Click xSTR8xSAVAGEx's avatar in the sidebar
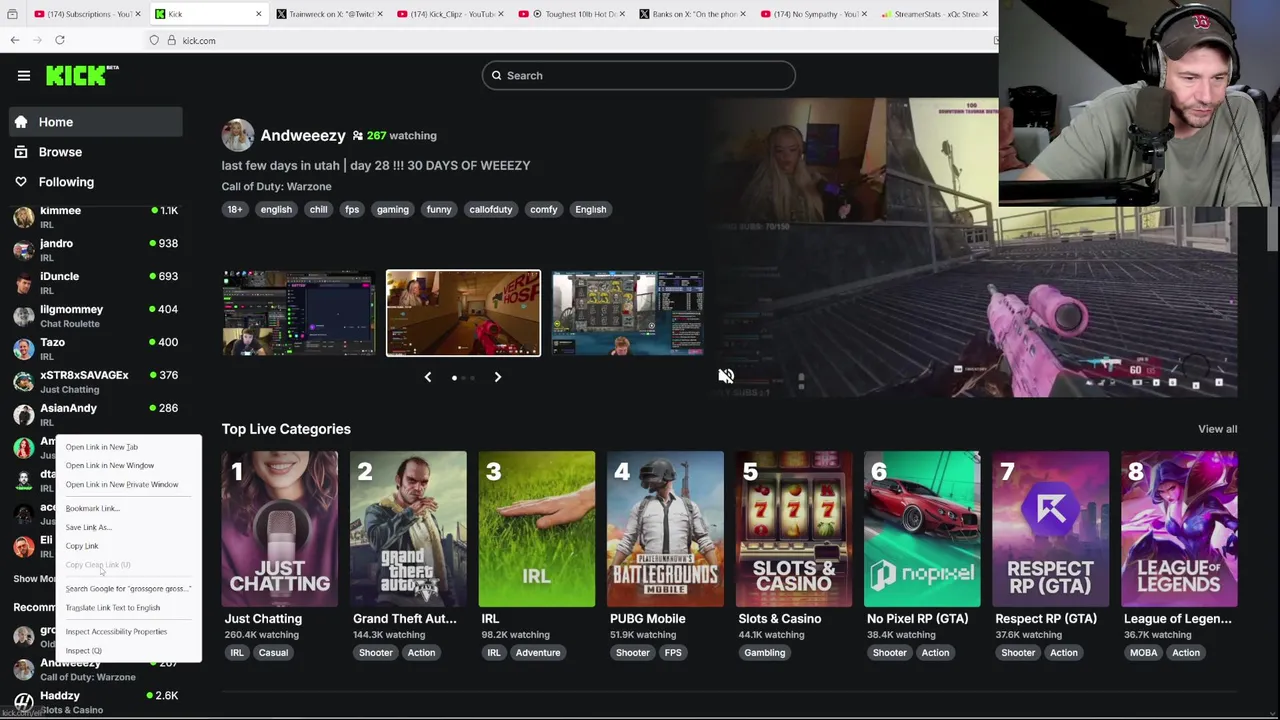Screen dimensions: 1280x720 pos(24,383)
